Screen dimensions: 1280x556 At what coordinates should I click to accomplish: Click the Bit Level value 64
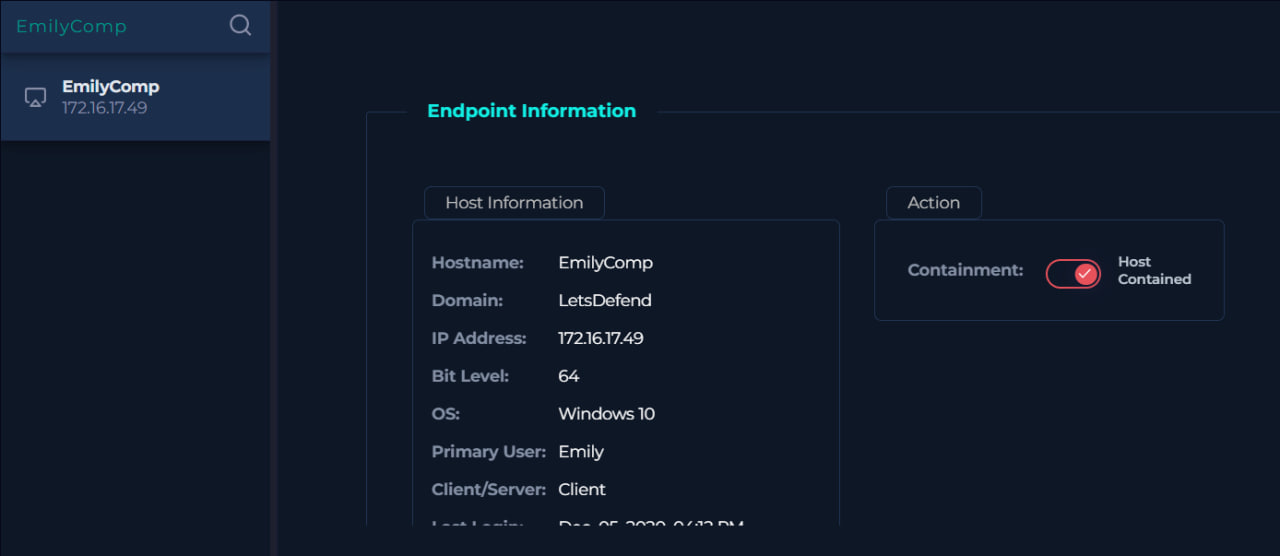(568, 377)
